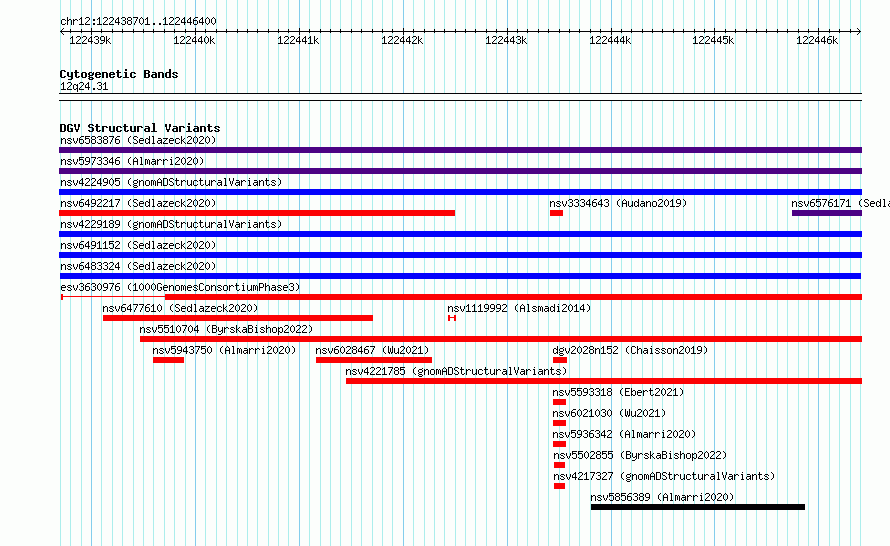Screen dimensions: 890x546
Task: Select nsv6492217 (Sedlazeck2020) label
Action: pyautogui.click(x=138, y=203)
